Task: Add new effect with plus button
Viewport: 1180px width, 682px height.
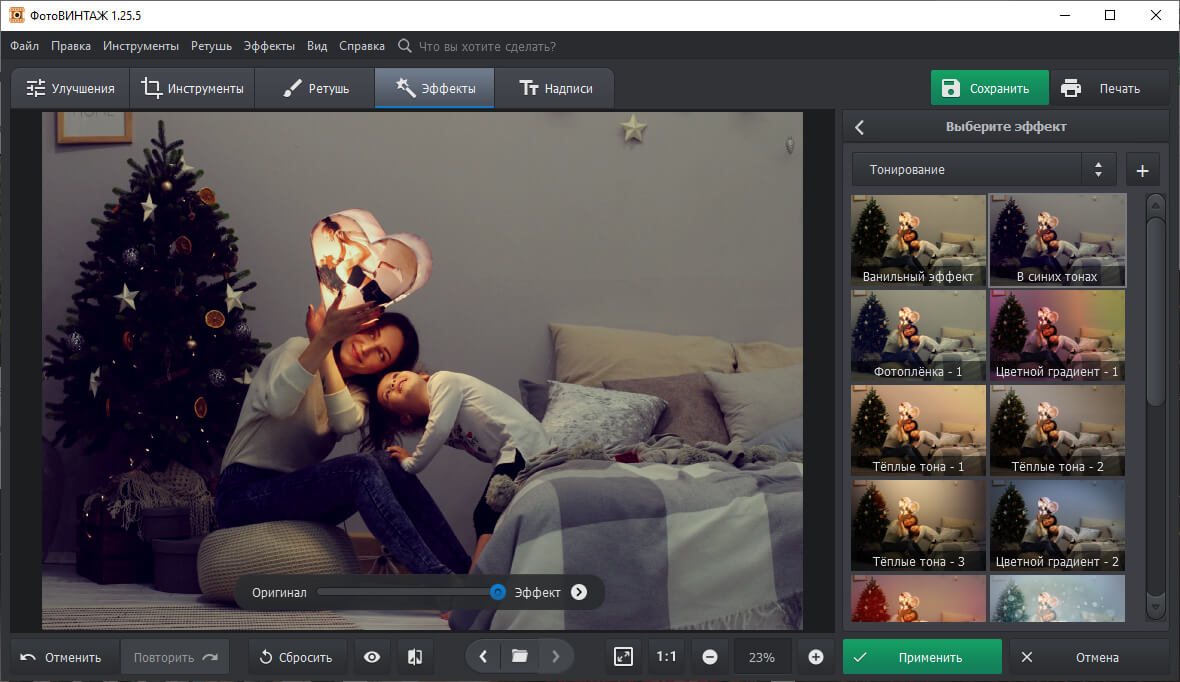Action: point(1142,170)
